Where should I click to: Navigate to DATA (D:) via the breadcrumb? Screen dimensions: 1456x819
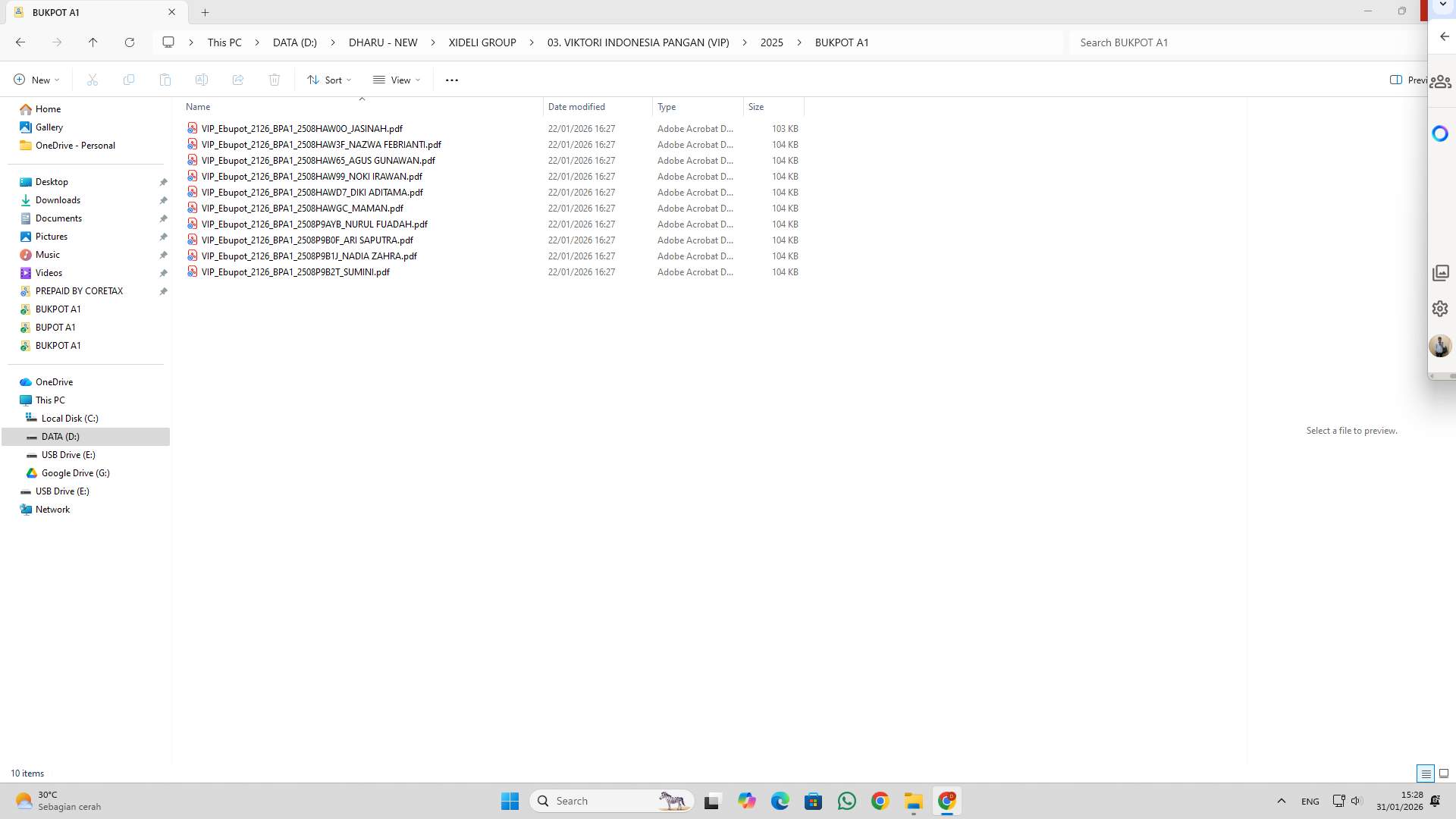click(x=294, y=42)
